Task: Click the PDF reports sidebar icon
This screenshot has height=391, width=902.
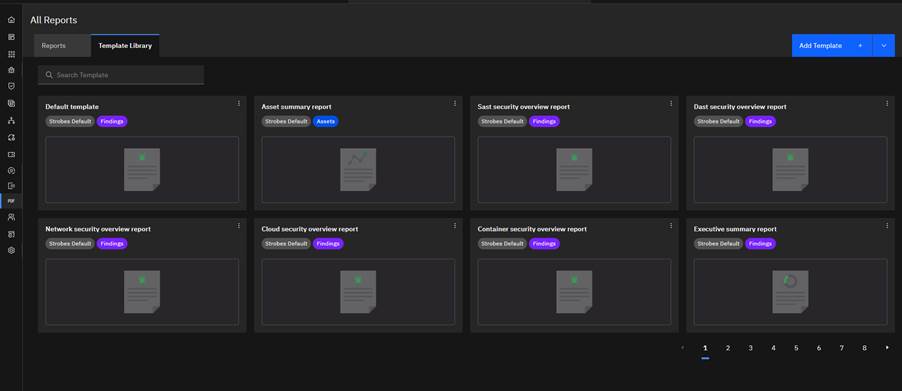Action: [x=11, y=201]
